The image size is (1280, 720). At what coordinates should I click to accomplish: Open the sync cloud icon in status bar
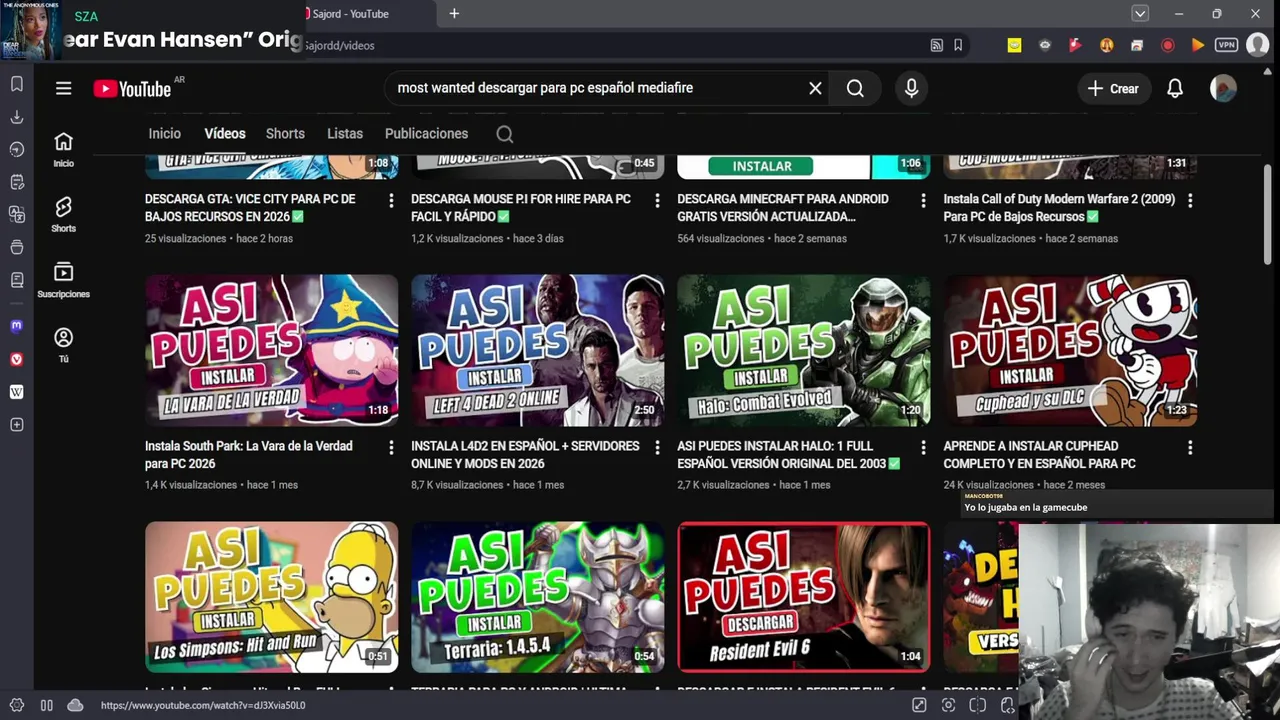coord(75,705)
